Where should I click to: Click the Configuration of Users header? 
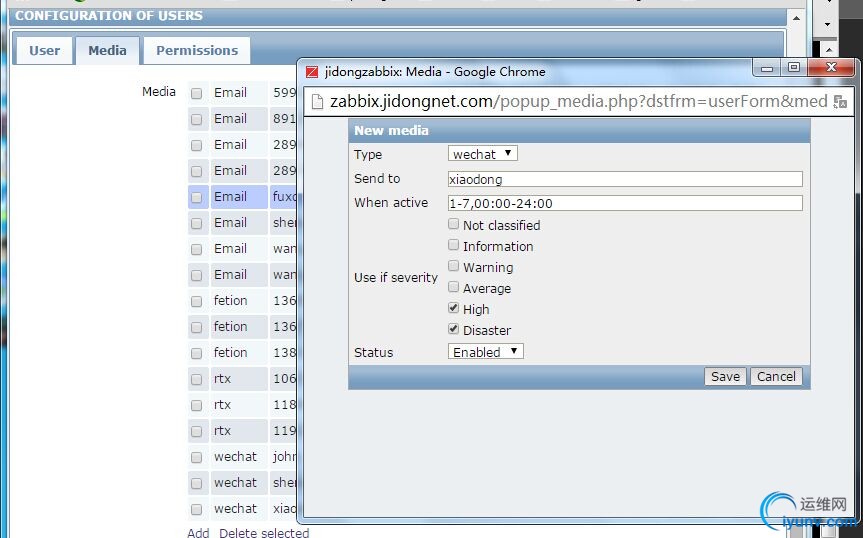coord(109,15)
